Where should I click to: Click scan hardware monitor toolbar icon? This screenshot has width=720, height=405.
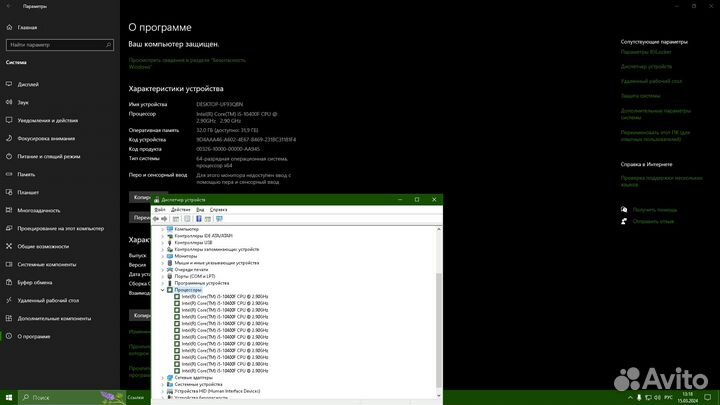point(219,219)
